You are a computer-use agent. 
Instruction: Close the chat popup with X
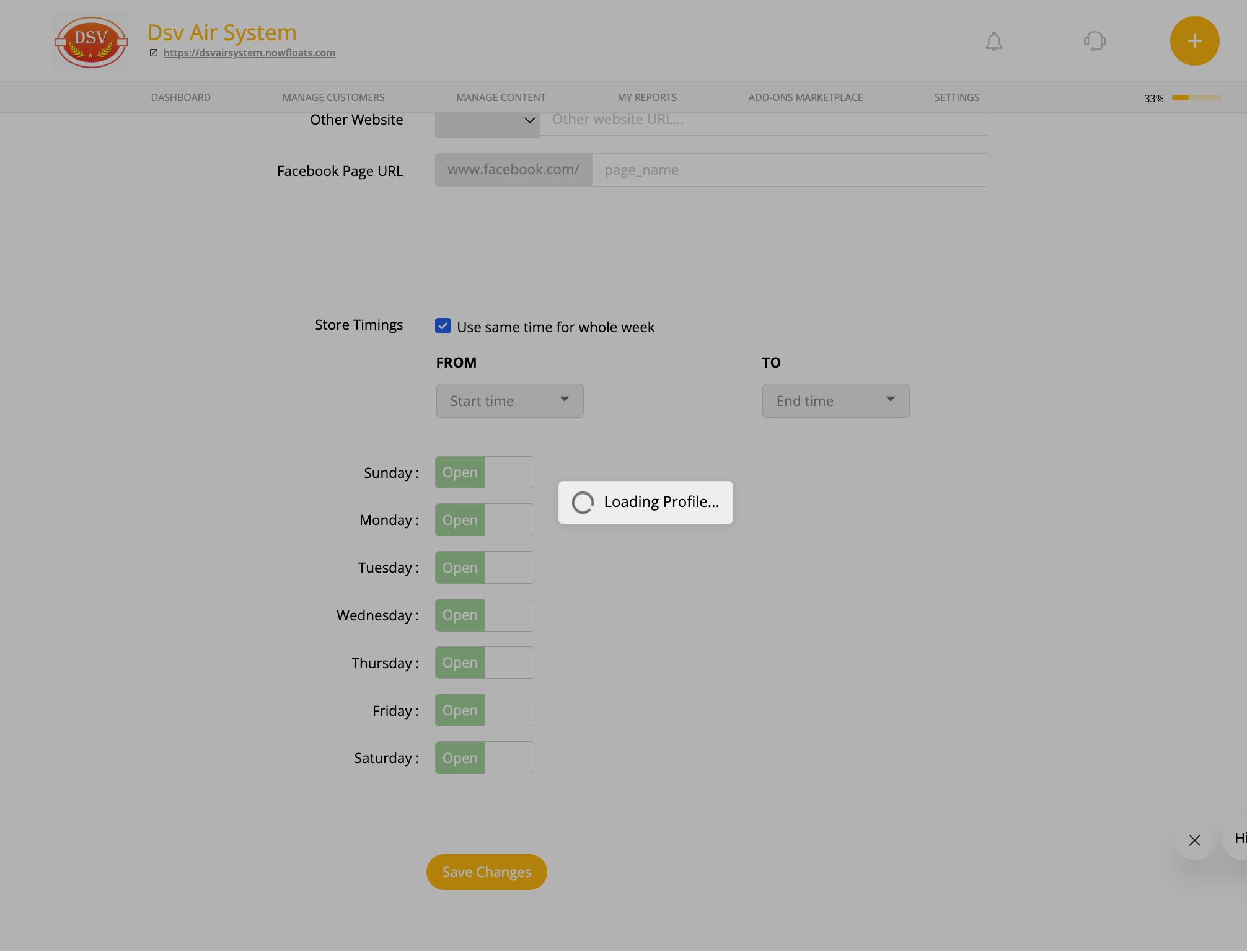coord(1194,840)
